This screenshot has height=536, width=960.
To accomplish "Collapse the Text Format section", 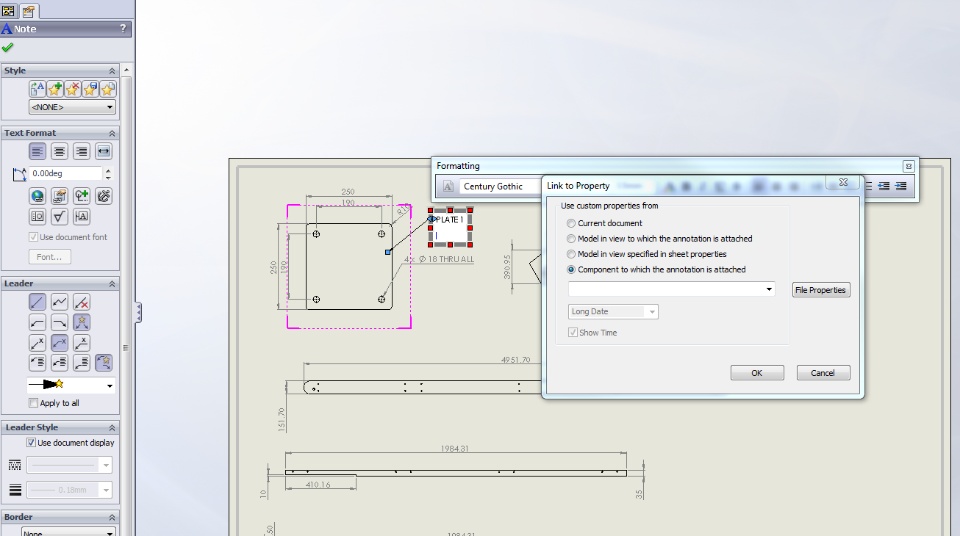I will (x=112, y=133).
